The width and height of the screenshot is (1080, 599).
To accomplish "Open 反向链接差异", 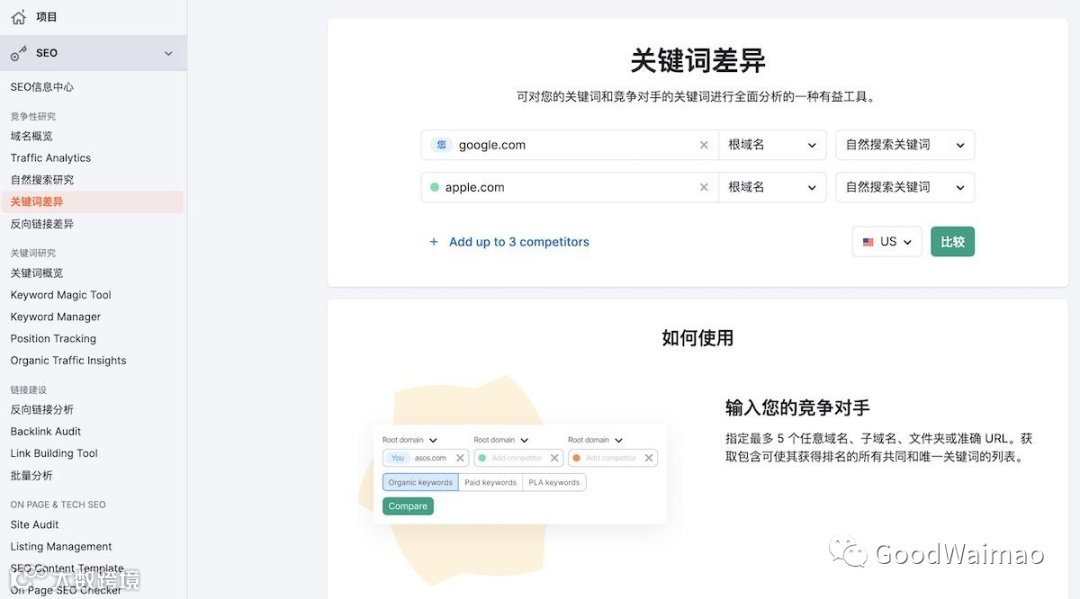I will [x=42, y=224].
